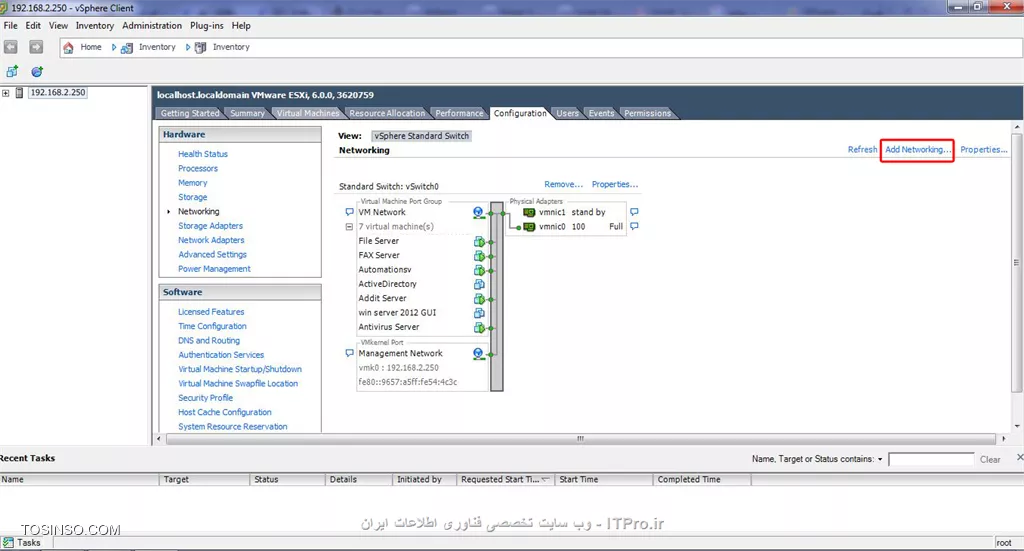Viewport: 1024px width, 551px height.
Task: Click the back navigation arrow icon
Action: (x=10, y=47)
